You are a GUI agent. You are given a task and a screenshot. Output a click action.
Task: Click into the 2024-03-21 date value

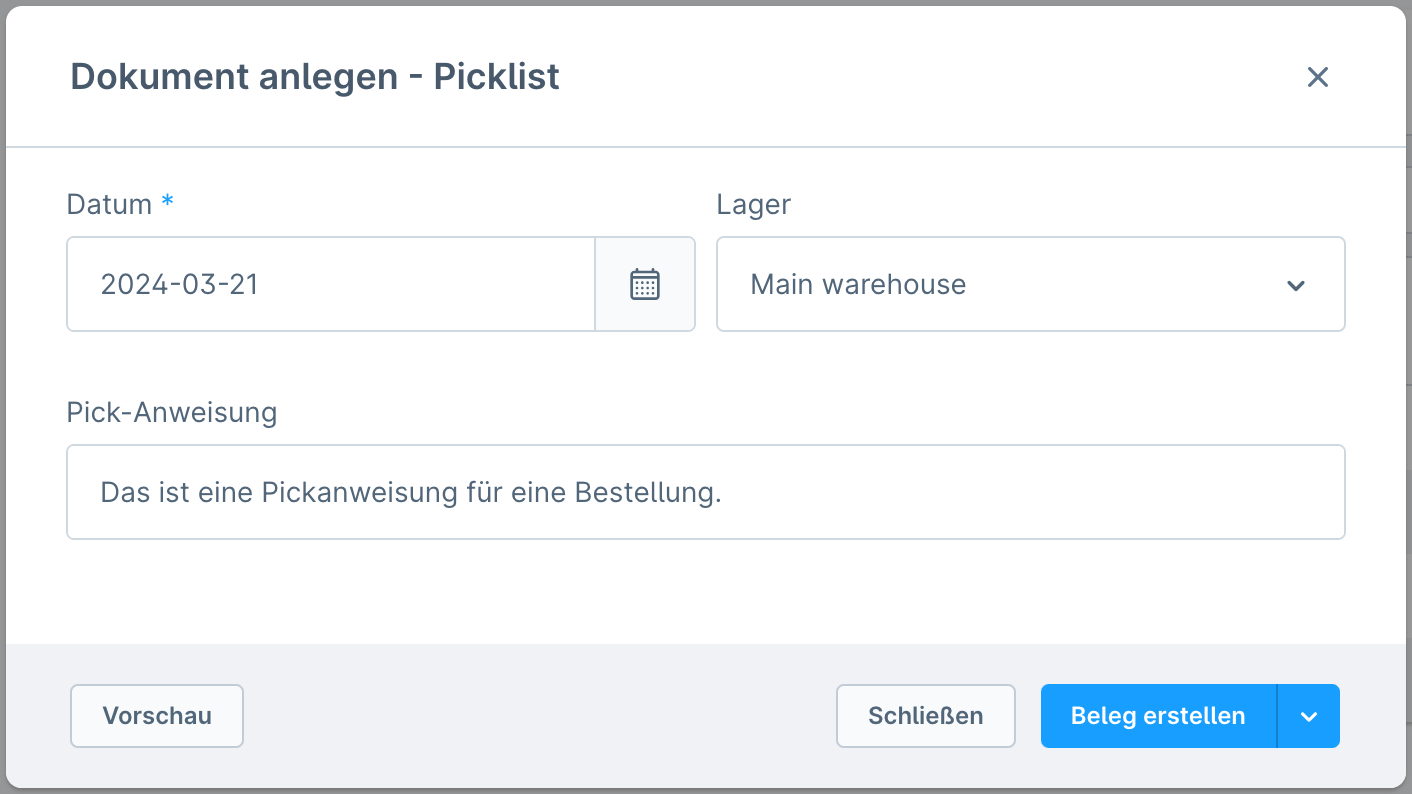pos(178,284)
